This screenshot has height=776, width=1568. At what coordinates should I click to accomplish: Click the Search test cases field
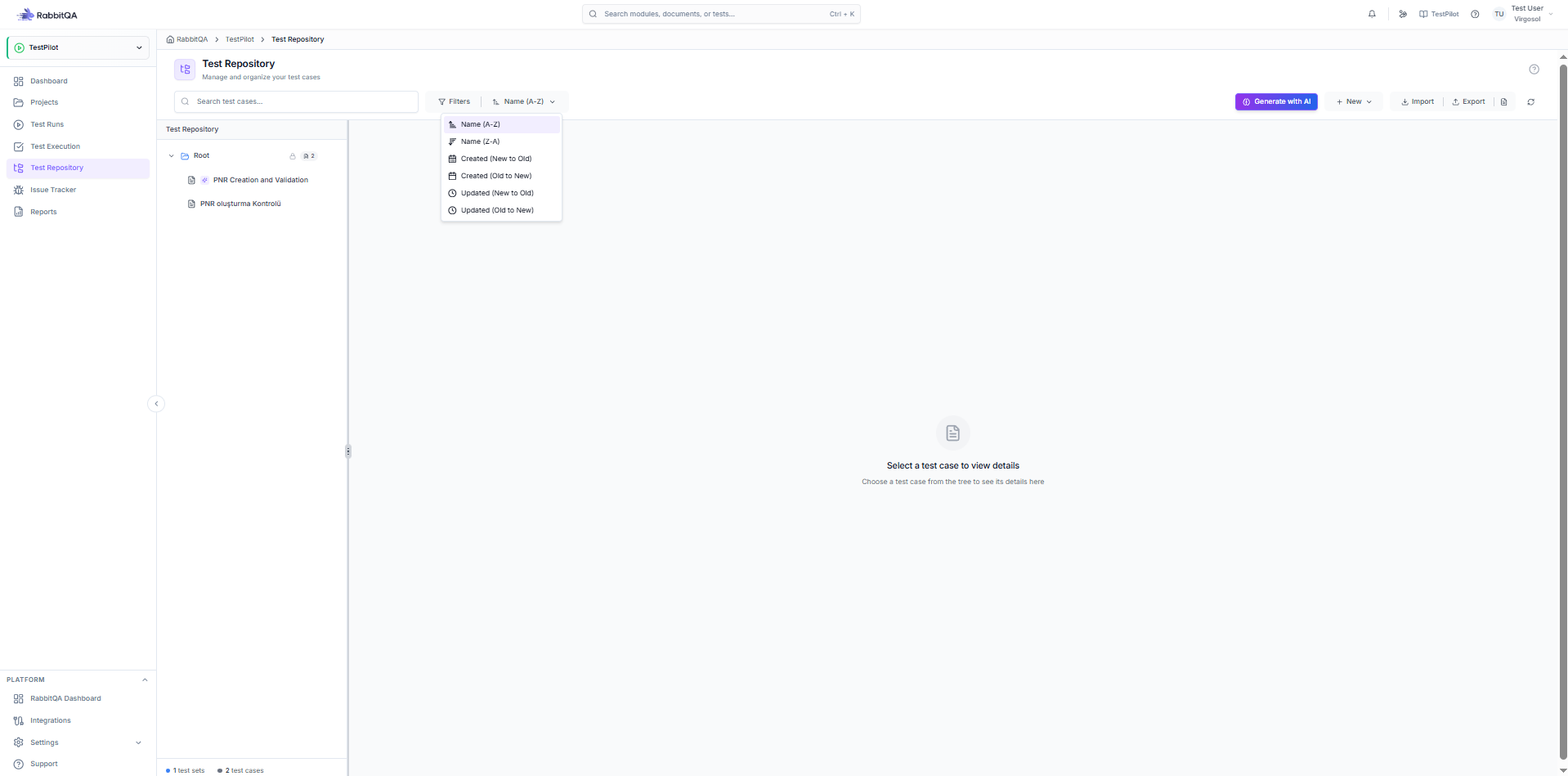[296, 101]
